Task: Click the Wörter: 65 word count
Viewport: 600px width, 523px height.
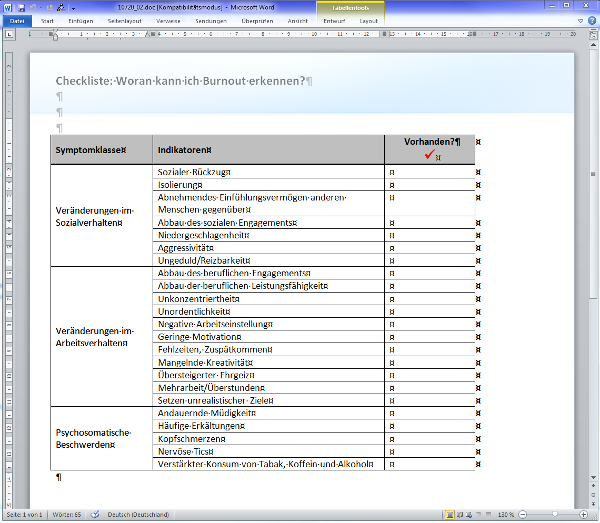Action: click(67, 514)
